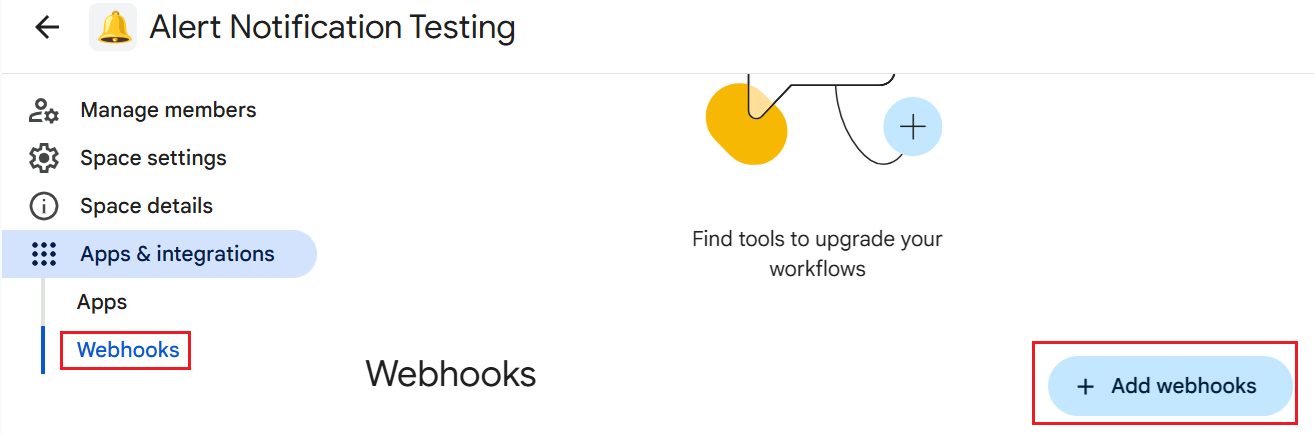Click the plus icon on Add webhooks
The height and width of the screenshot is (434, 1314).
point(1086,386)
